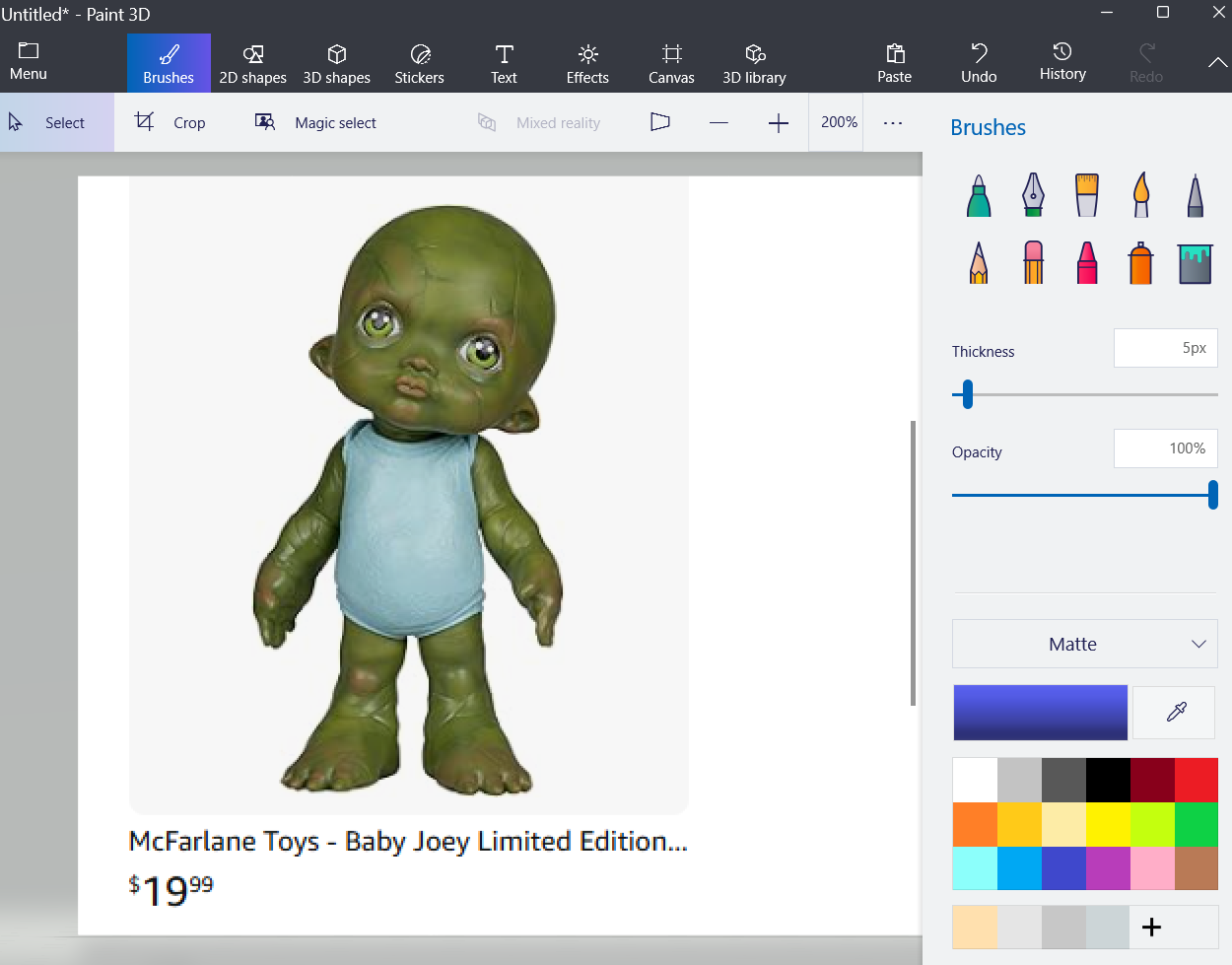This screenshot has width=1232, height=965.
Task: Select the Calligraphy pen brush
Action: pos(1033,195)
